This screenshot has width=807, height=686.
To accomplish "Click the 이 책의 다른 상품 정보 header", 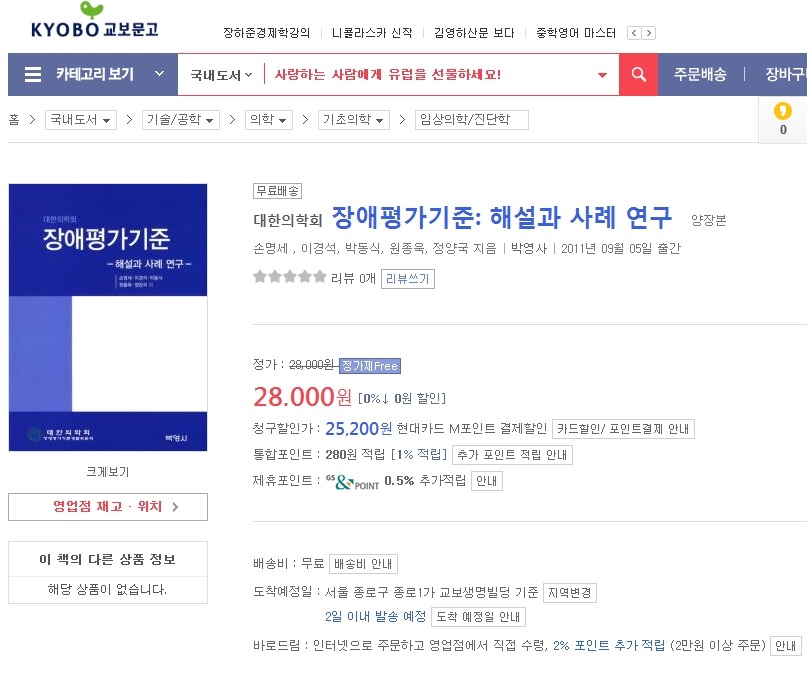I will (108, 559).
